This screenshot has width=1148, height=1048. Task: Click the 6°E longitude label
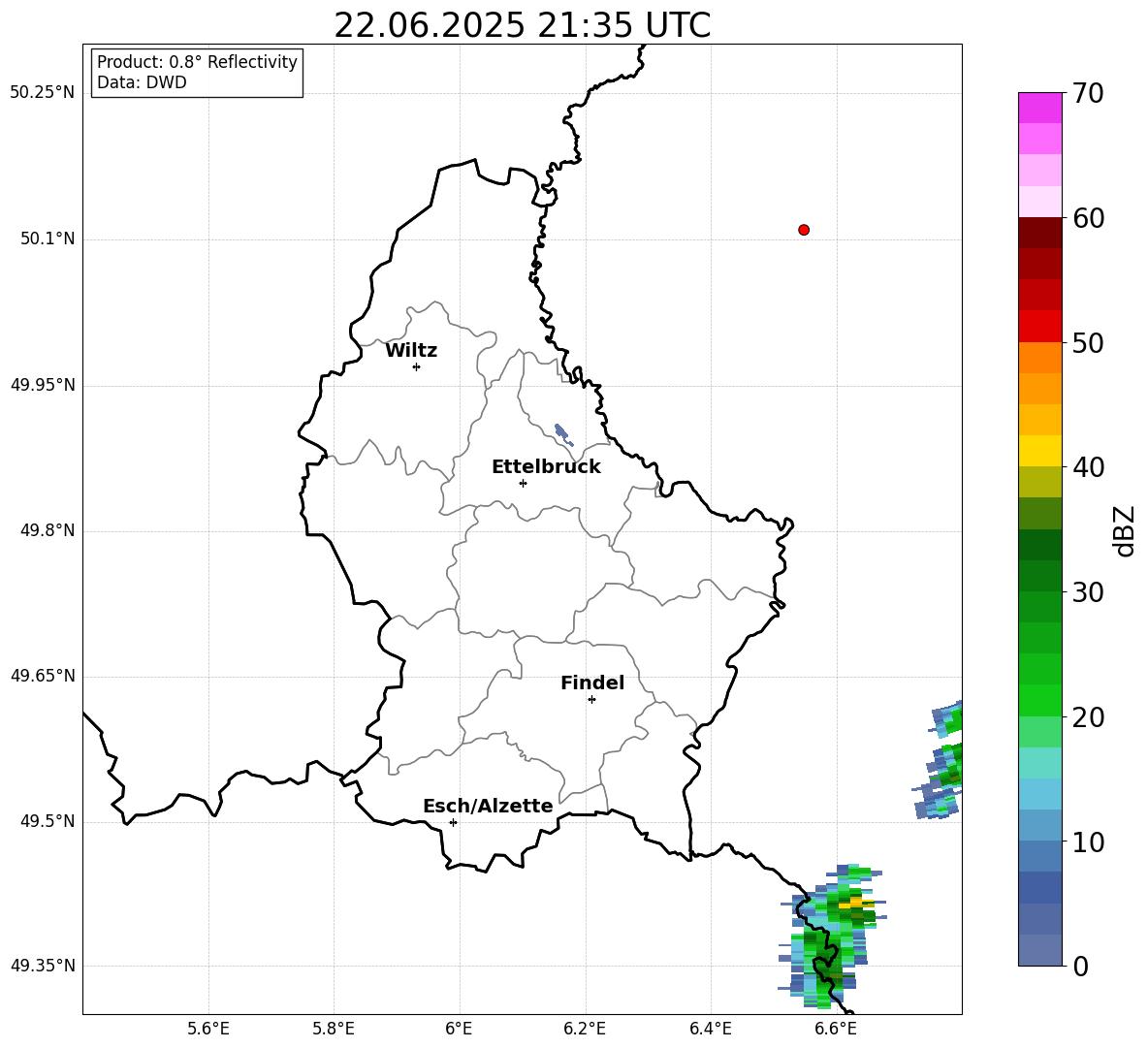tap(459, 1029)
